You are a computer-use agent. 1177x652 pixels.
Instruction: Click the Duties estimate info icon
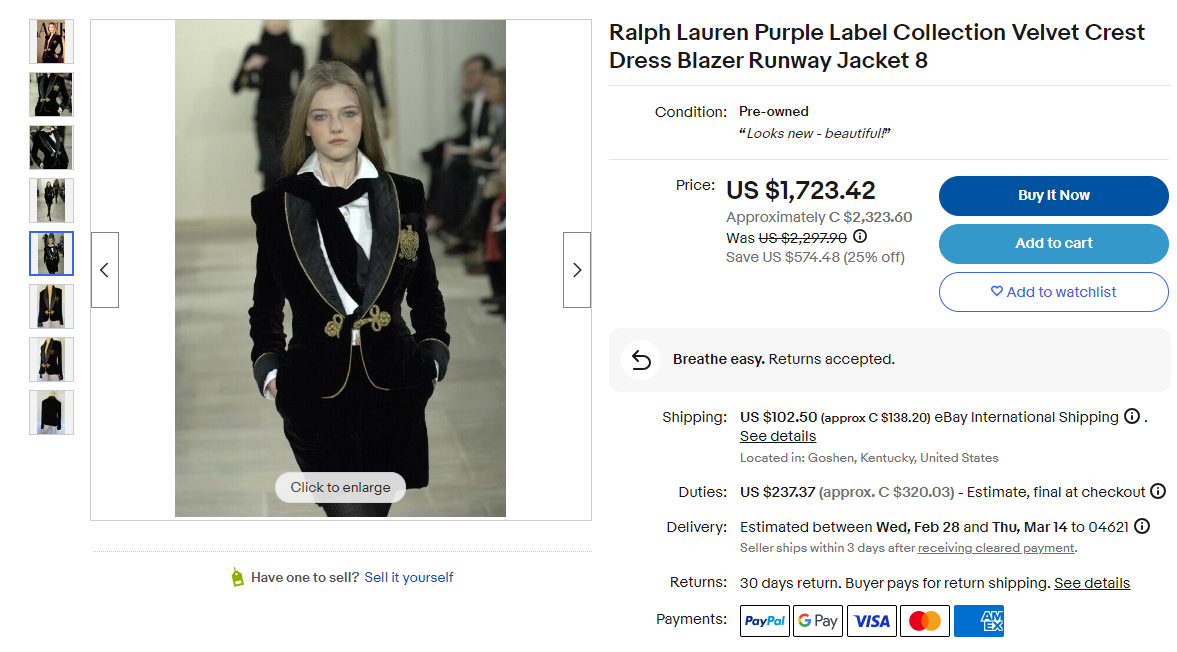(x=1158, y=491)
